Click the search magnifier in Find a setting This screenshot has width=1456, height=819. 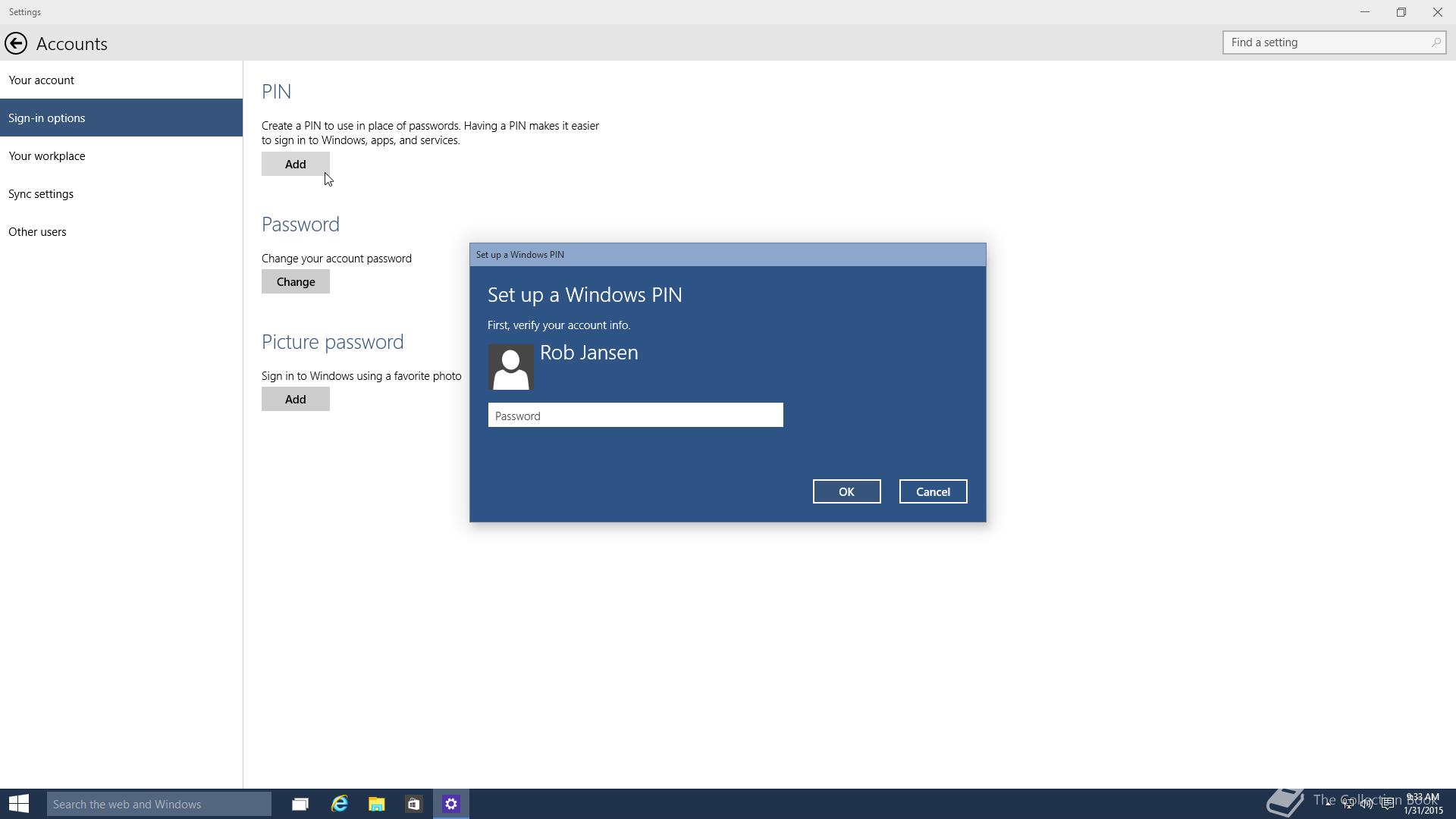coord(1436,42)
